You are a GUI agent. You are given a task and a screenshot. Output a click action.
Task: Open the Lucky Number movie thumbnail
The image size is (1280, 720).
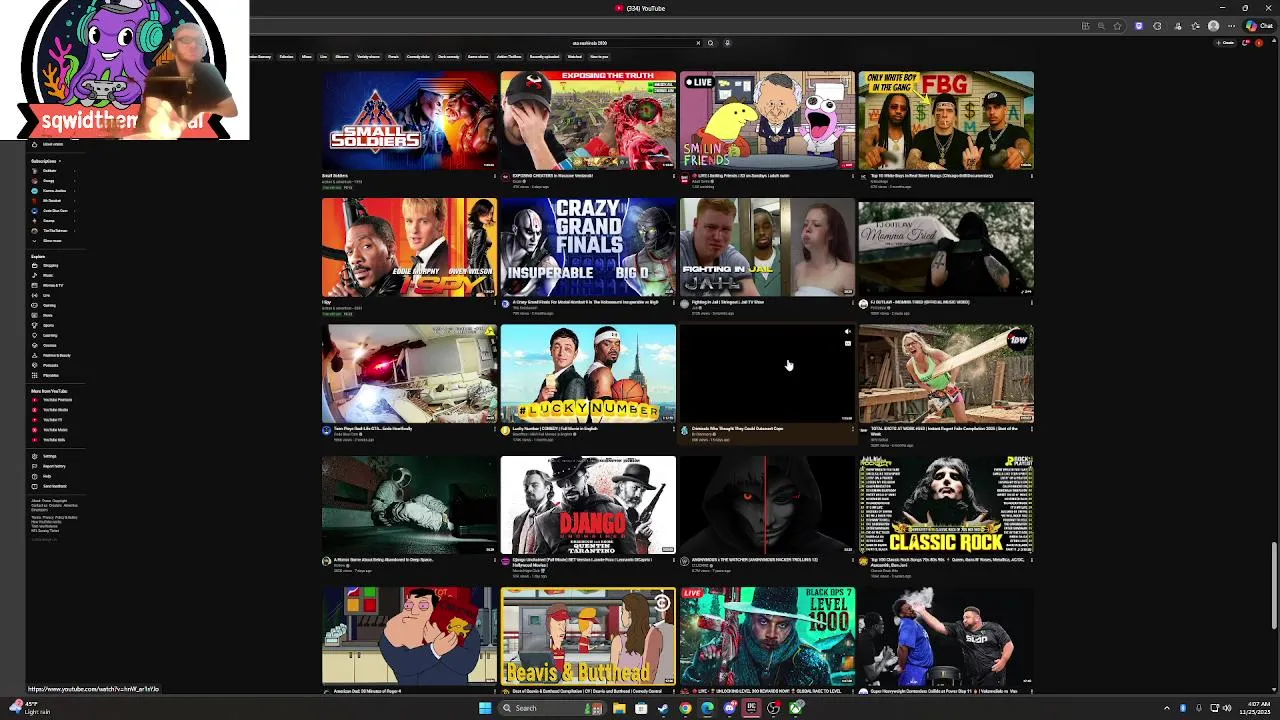(x=588, y=373)
